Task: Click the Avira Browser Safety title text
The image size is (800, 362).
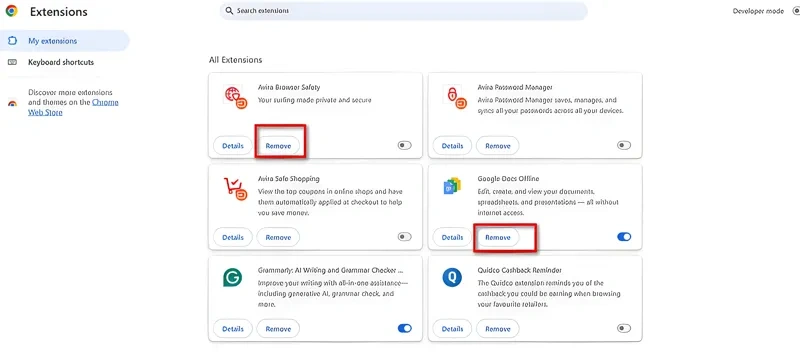Action: [289, 87]
